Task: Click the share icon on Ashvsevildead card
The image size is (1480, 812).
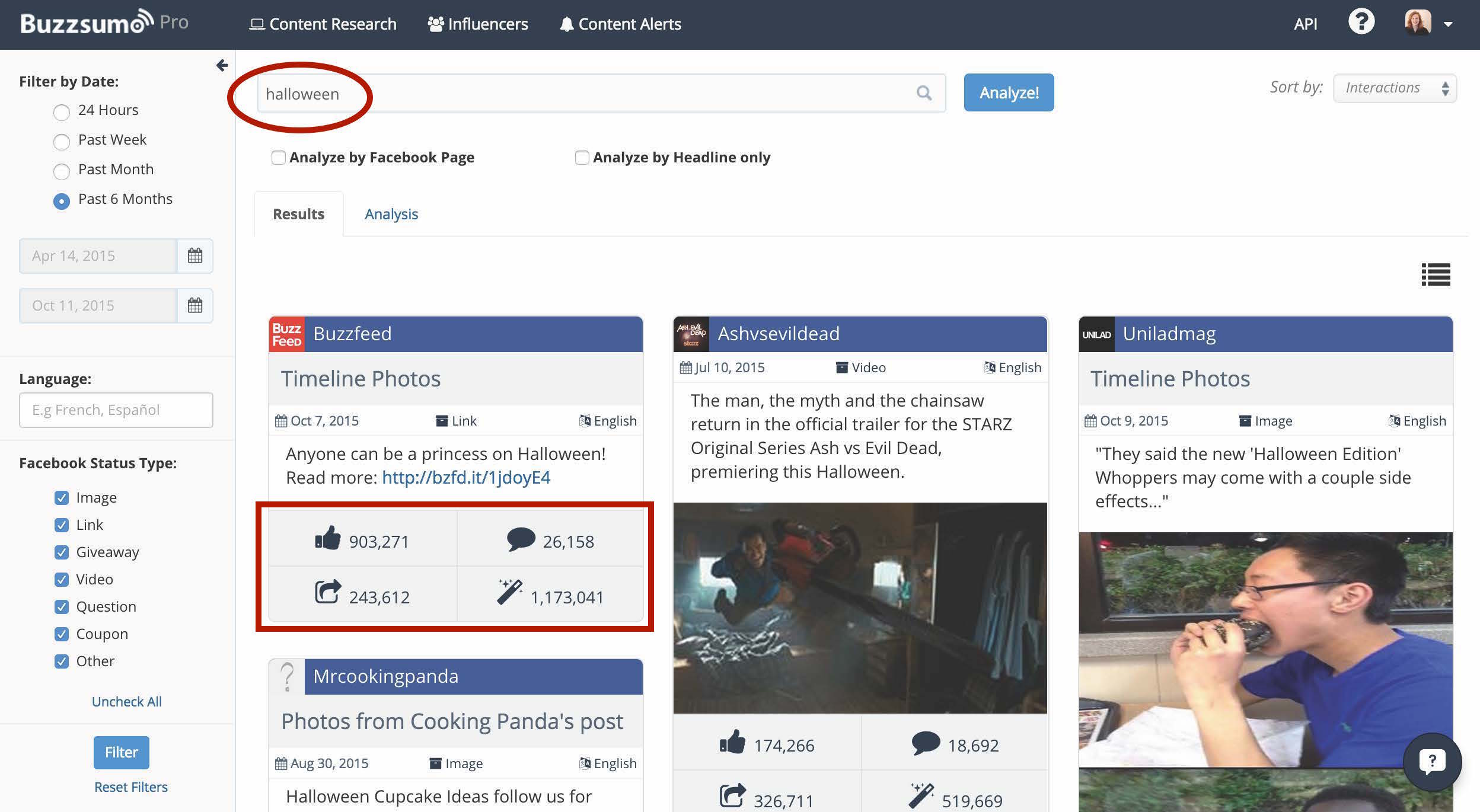Action: click(x=733, y=795)
